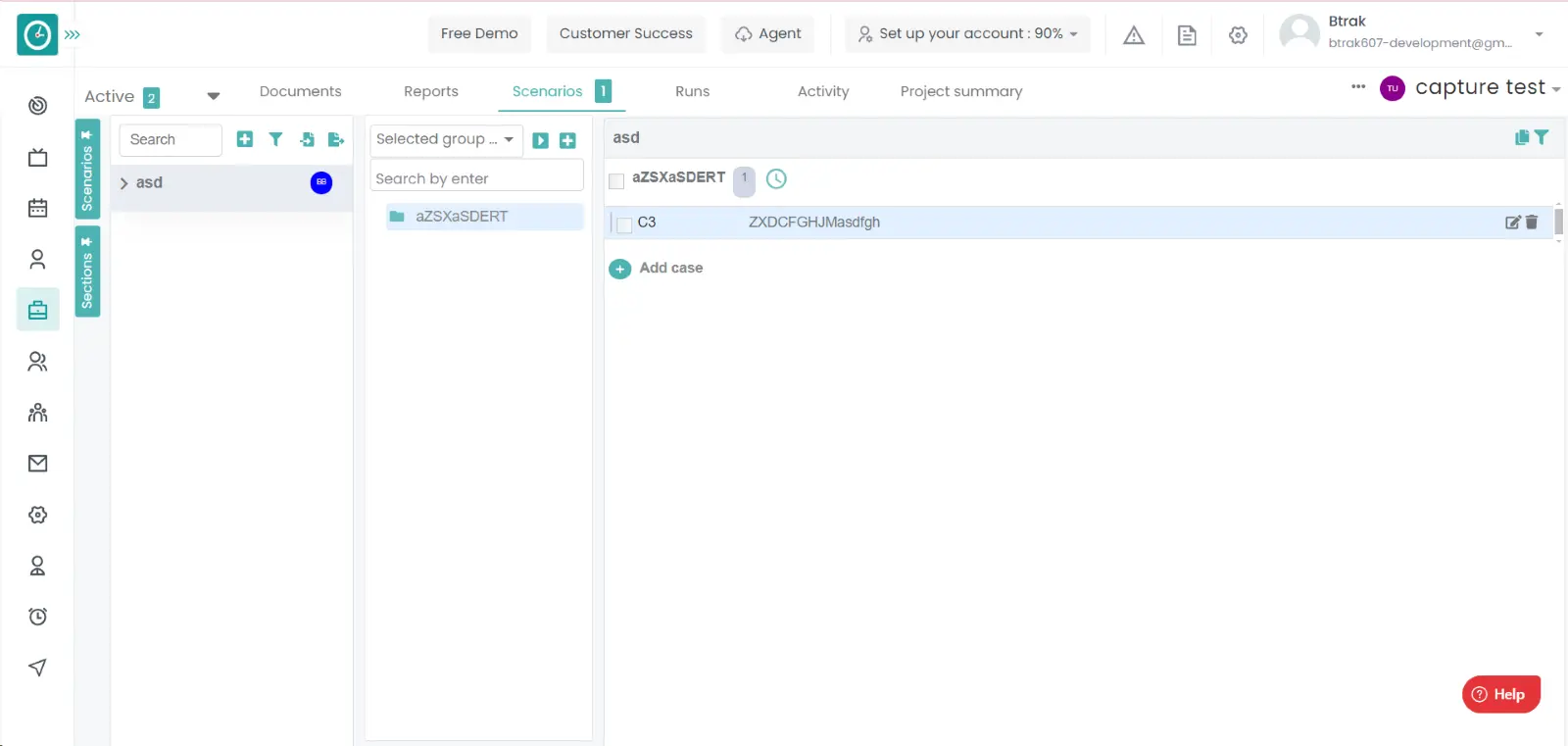Open the Active projects dropdown arrow
The image size is (1568, 746).
coord(213,96)
